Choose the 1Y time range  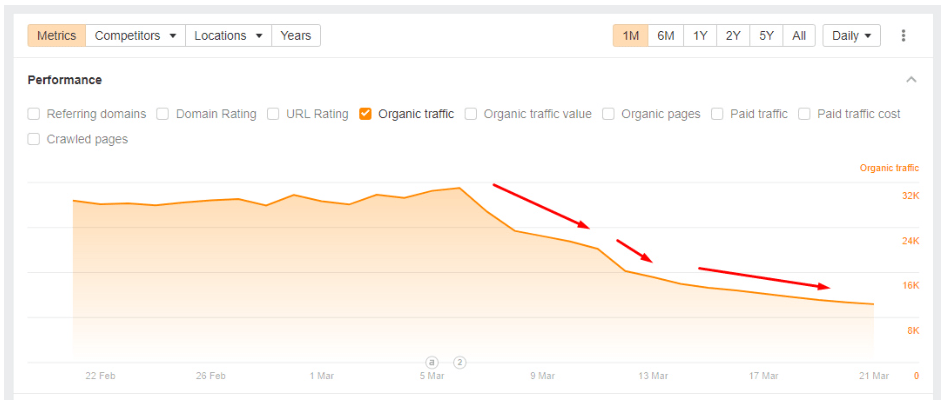[700, 36]
